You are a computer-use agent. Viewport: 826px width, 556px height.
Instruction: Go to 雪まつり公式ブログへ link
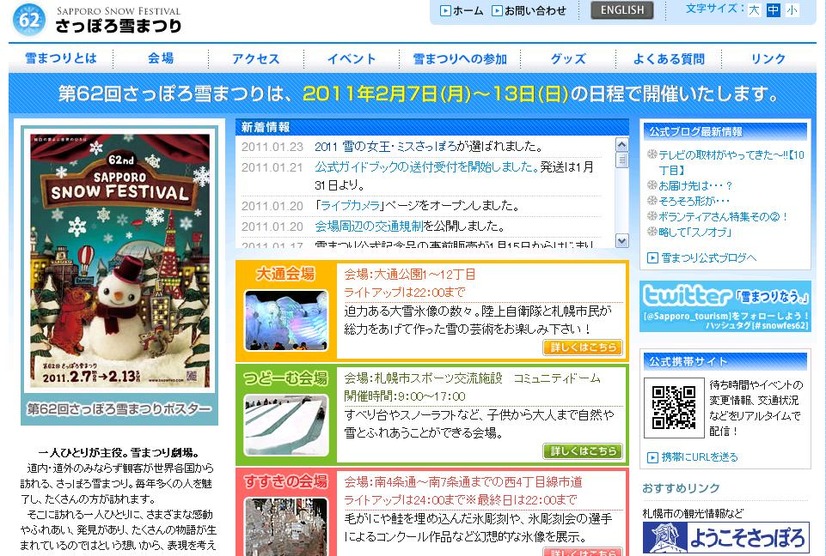coord(709,258)
